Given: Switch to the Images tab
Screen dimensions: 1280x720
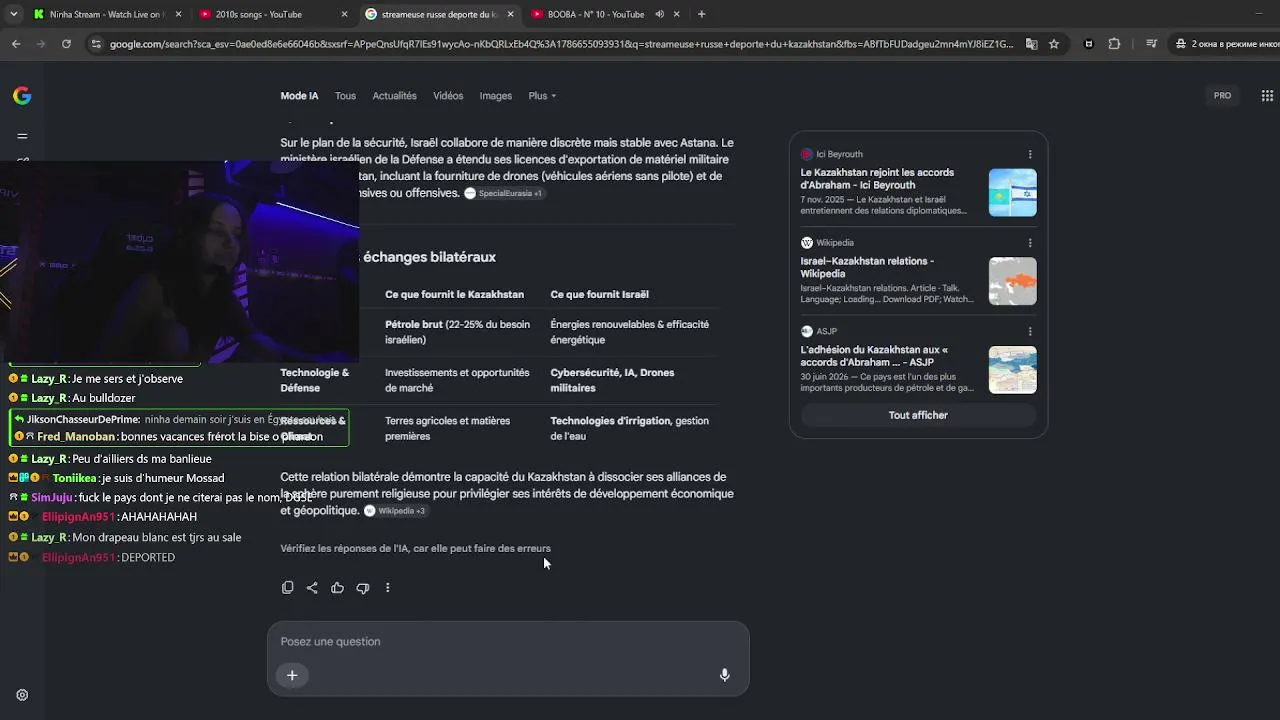Looking at the screenshot, I should pos(496,96).
